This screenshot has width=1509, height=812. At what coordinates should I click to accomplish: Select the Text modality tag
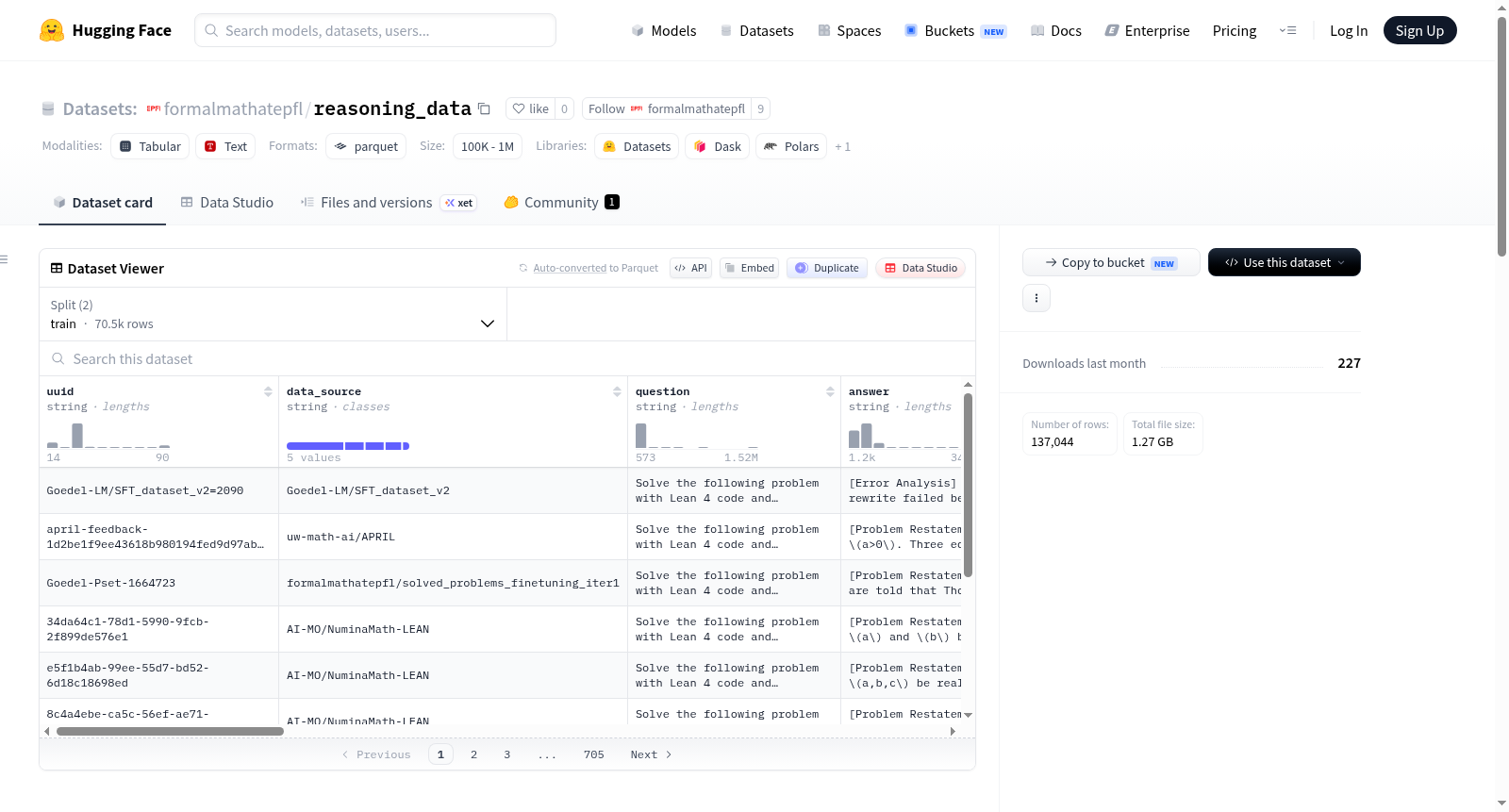tap(225, 146)
